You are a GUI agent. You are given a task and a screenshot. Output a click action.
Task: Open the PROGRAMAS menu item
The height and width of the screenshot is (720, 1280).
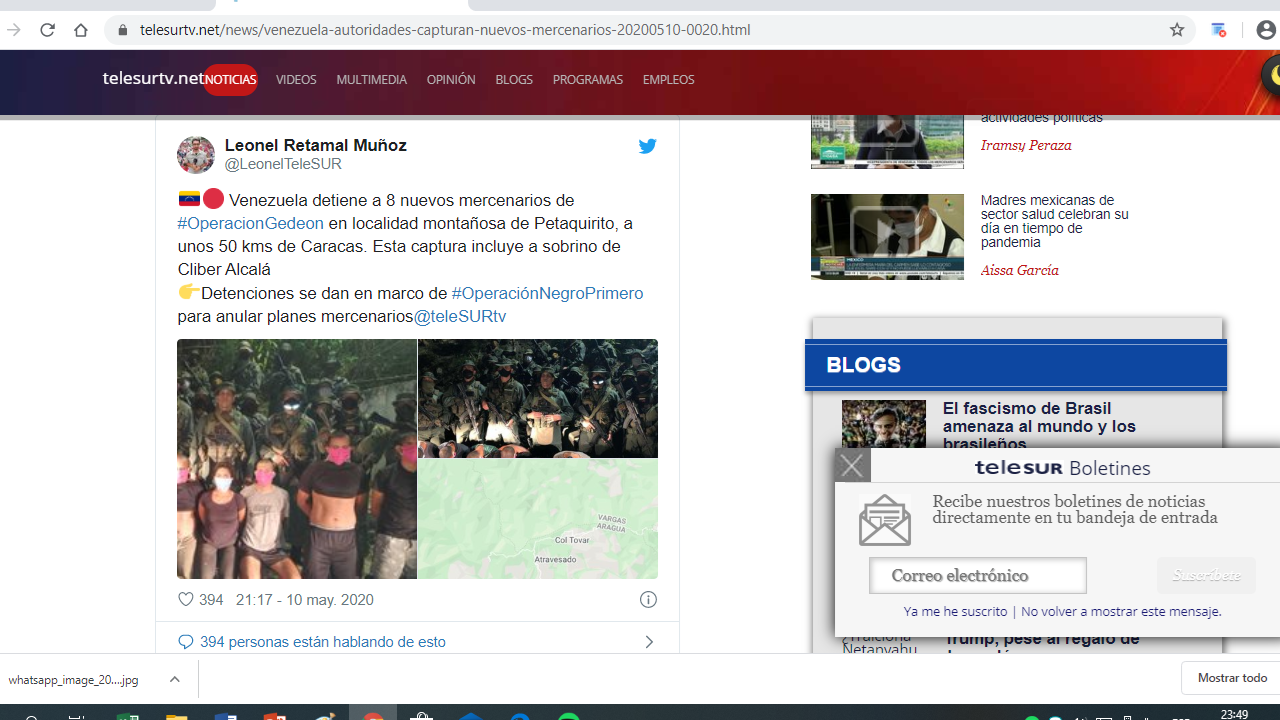pos(588,80)
